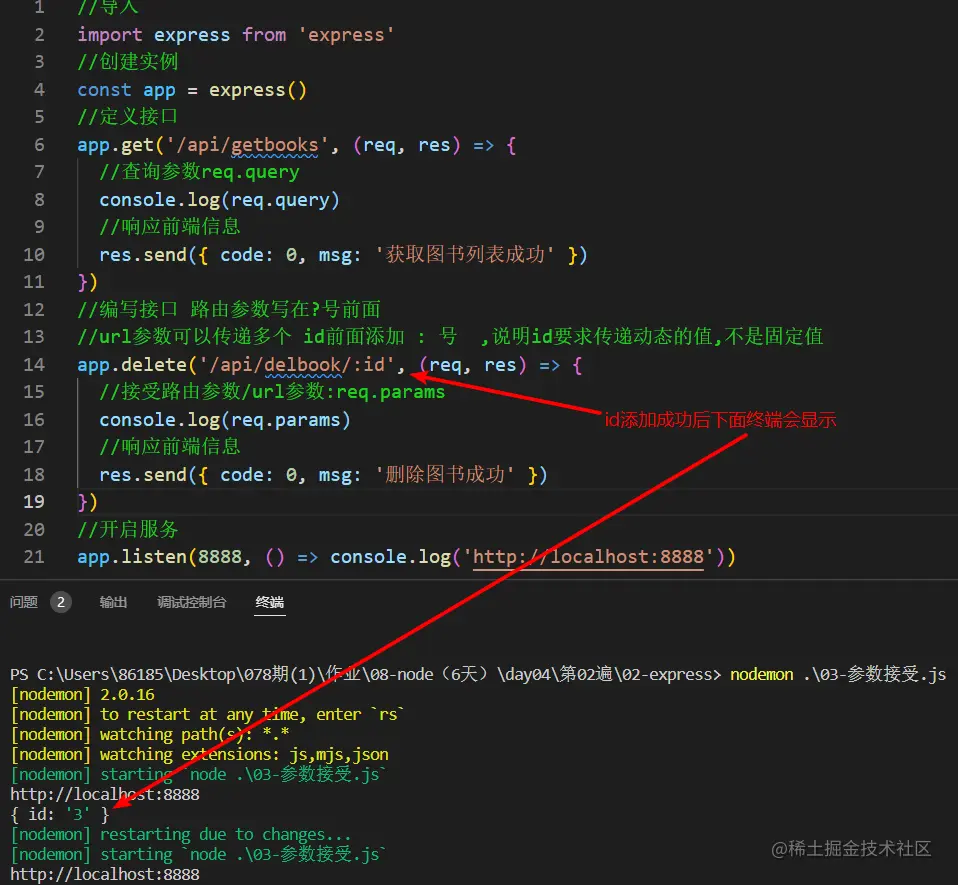This screenshot has height=885, width=958.
Task: Click the //查询参数req.query comment
Action: click(199, 172)
